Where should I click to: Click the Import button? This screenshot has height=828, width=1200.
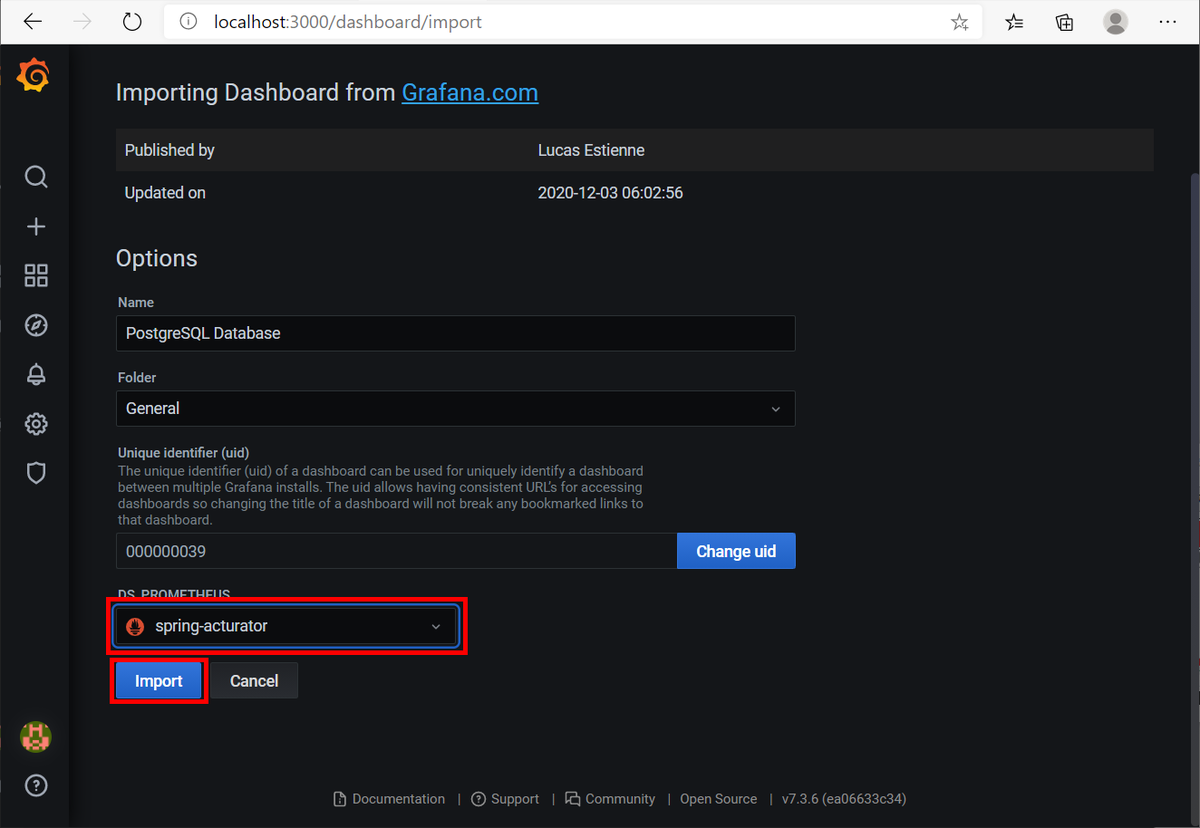point(159,681)
